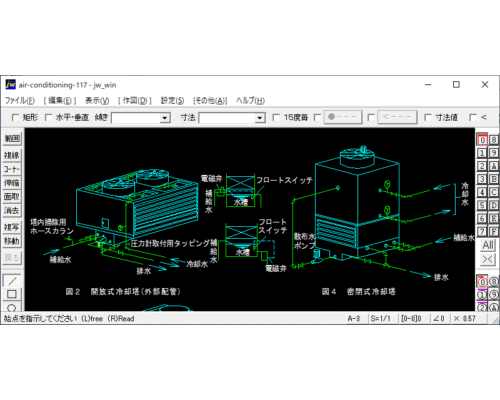Click the '図４ 密閉式冷却塔' caption in drawing
Viewport: 500px width, 400px height.
click(358, 292)
